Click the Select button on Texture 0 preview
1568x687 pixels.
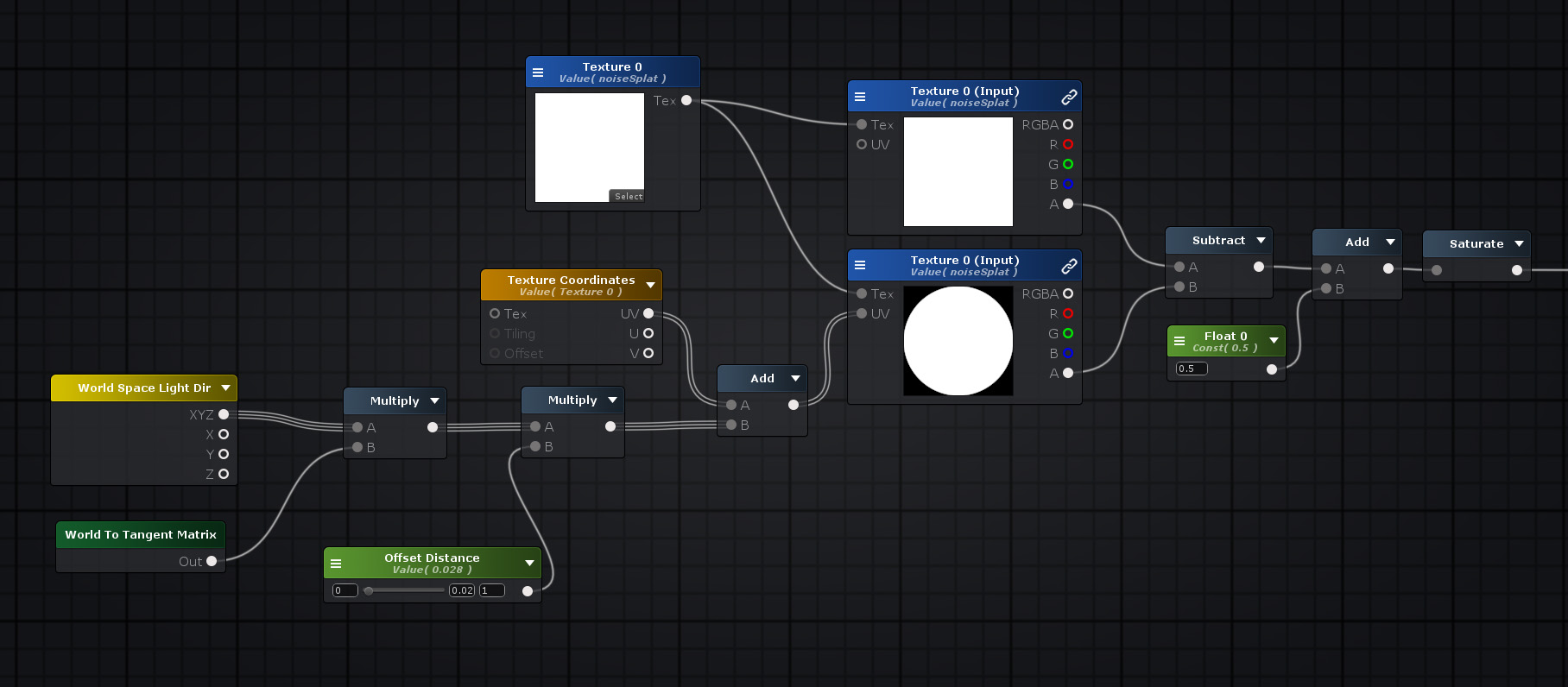[628, 196]
